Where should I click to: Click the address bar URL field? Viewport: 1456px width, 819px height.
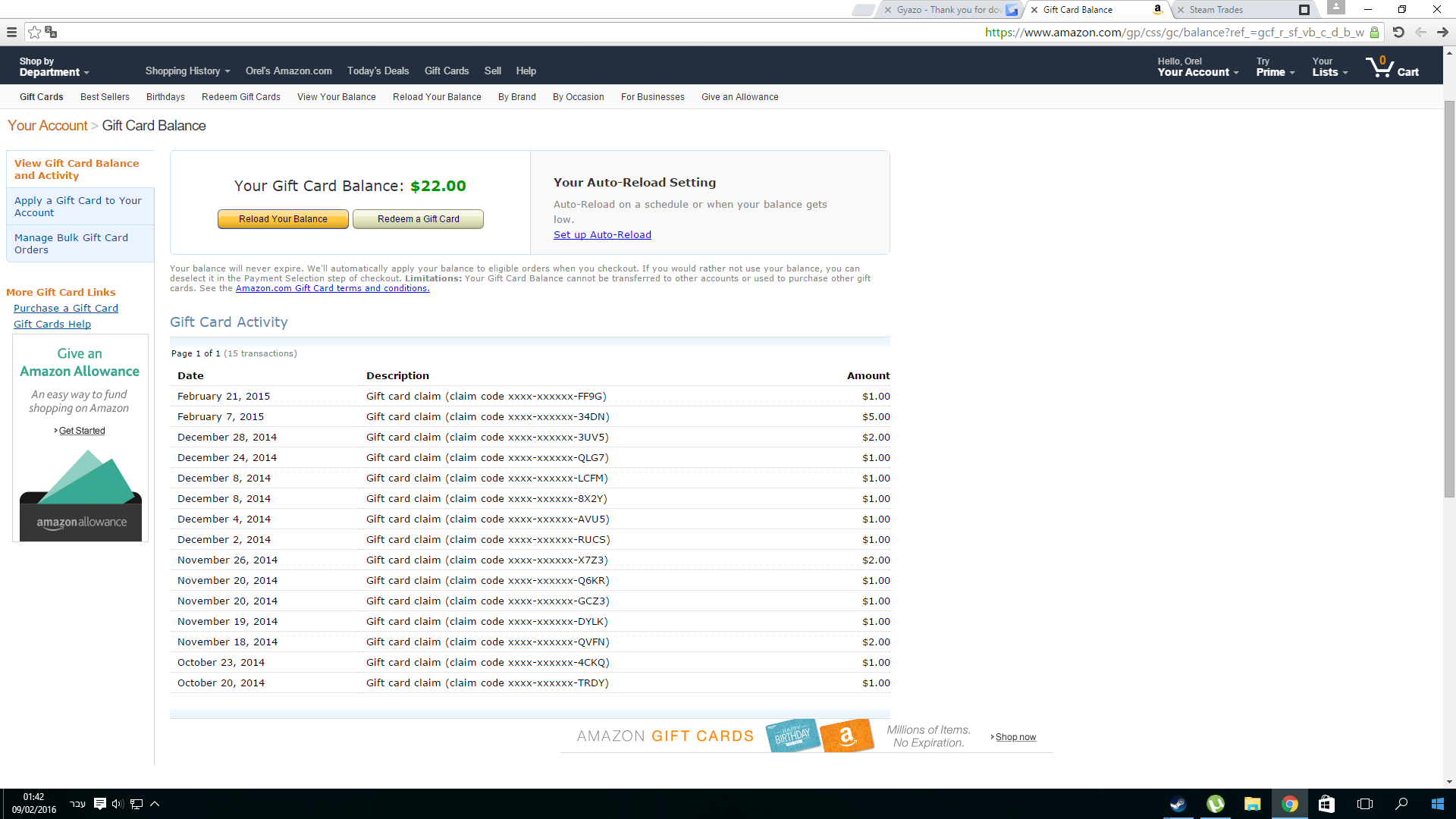pos(1174,32)
